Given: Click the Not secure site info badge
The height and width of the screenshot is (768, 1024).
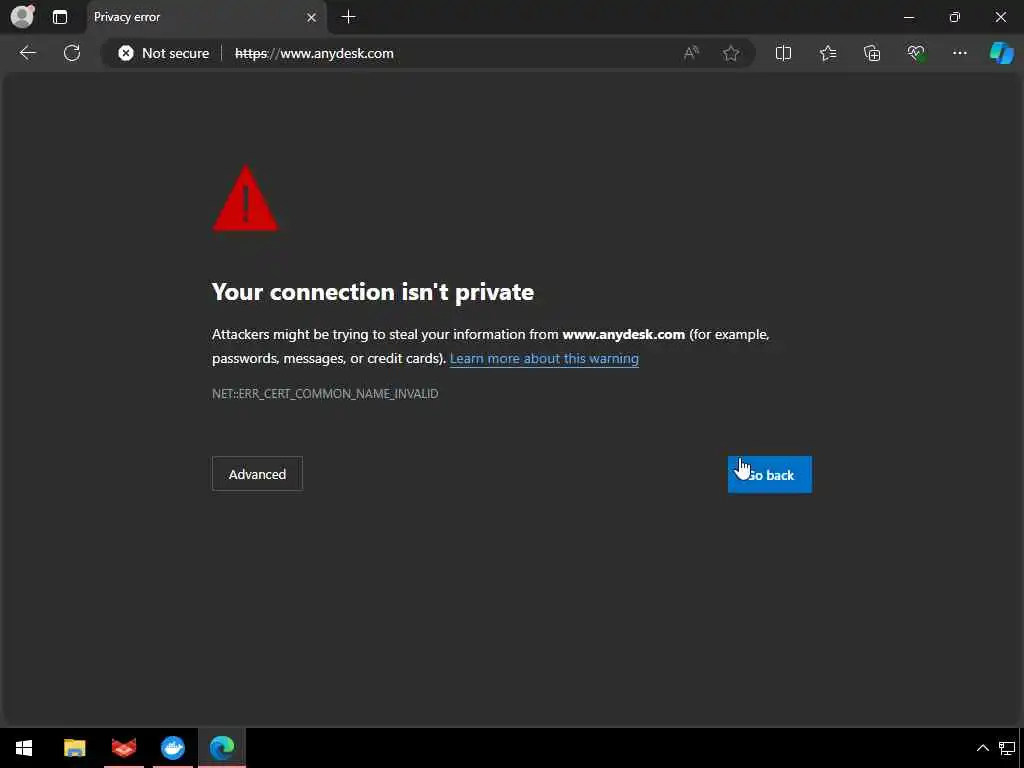Looking at the screenshot, I should (x=164, y=53).
